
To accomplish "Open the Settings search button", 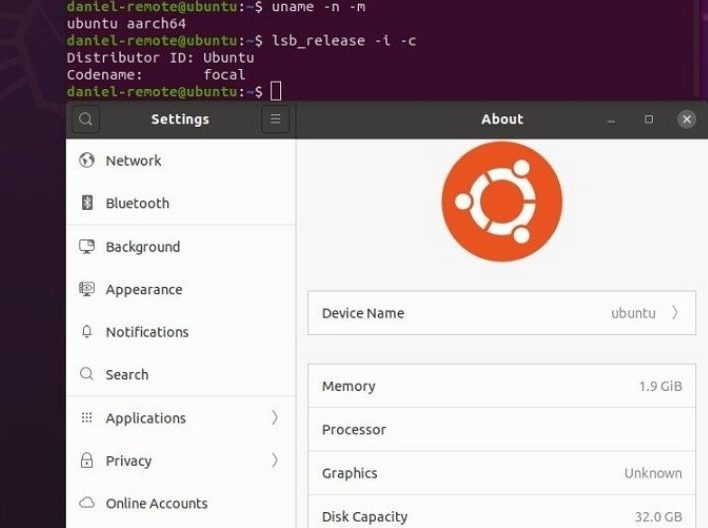I will 85,119.
